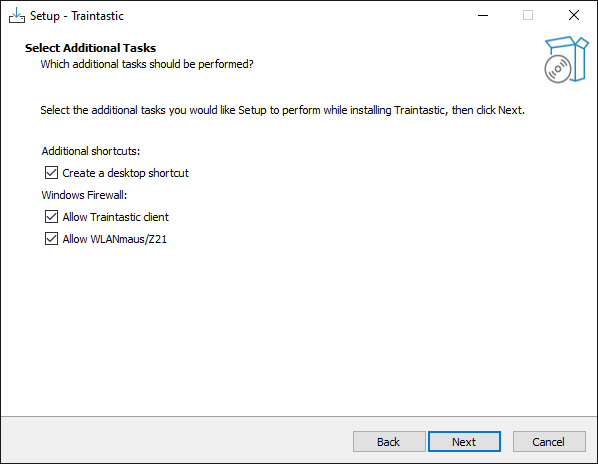This screenshot has width=598, height=464.
Task: Click the installer box with disc icon
Action: pyautogui.click(x=566, y=59)
